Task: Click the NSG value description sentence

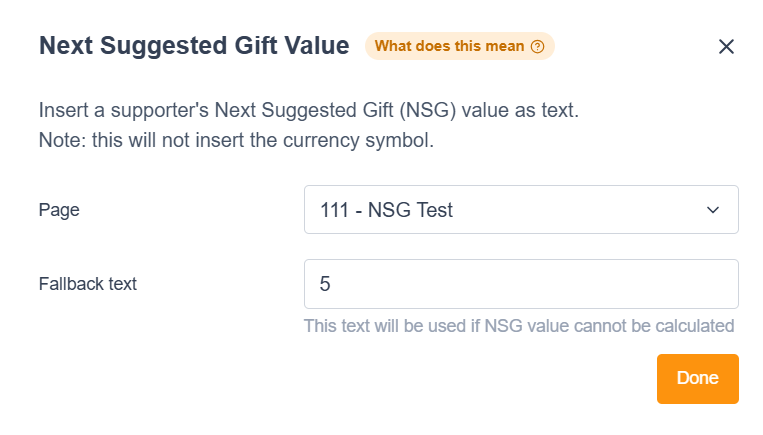Action: pos(308,111)
